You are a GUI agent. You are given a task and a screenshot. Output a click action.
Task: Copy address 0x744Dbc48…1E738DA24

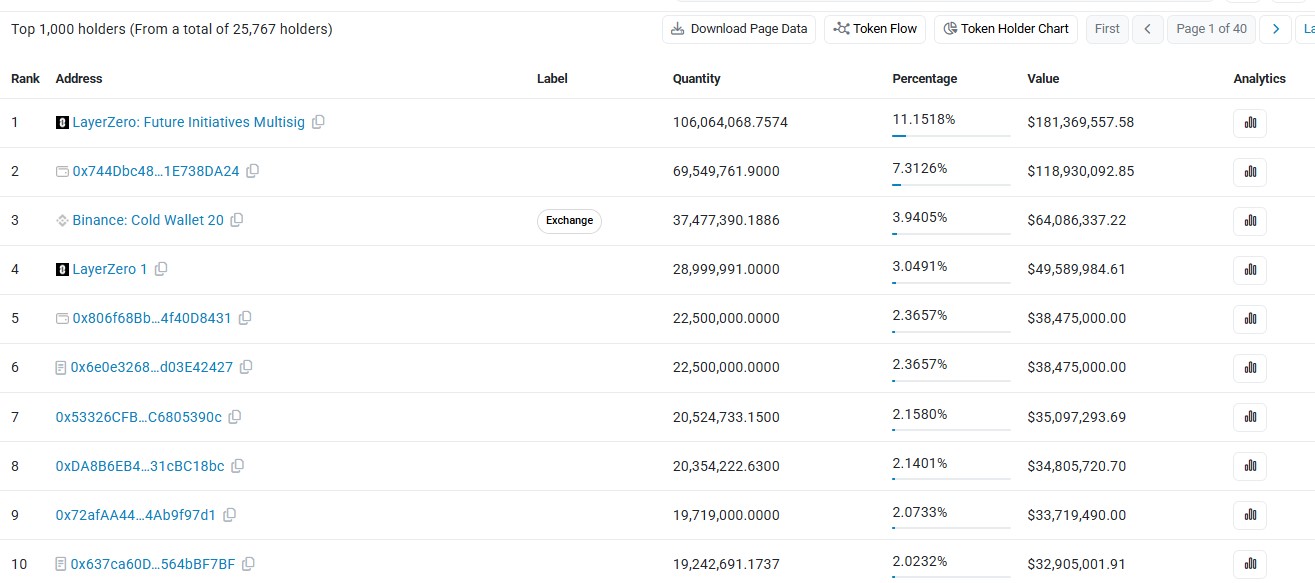click(x=252, y=171)
